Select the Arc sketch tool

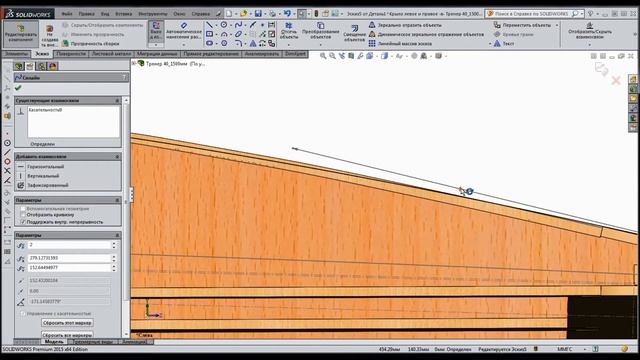(x=224, y=34)
